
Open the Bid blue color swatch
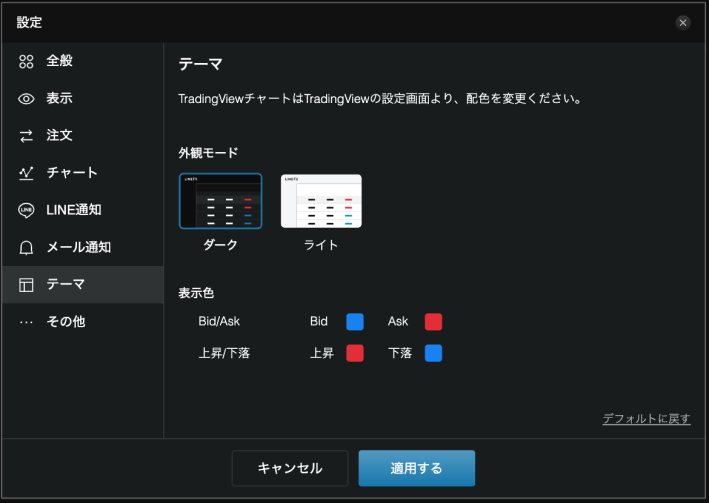355,321
